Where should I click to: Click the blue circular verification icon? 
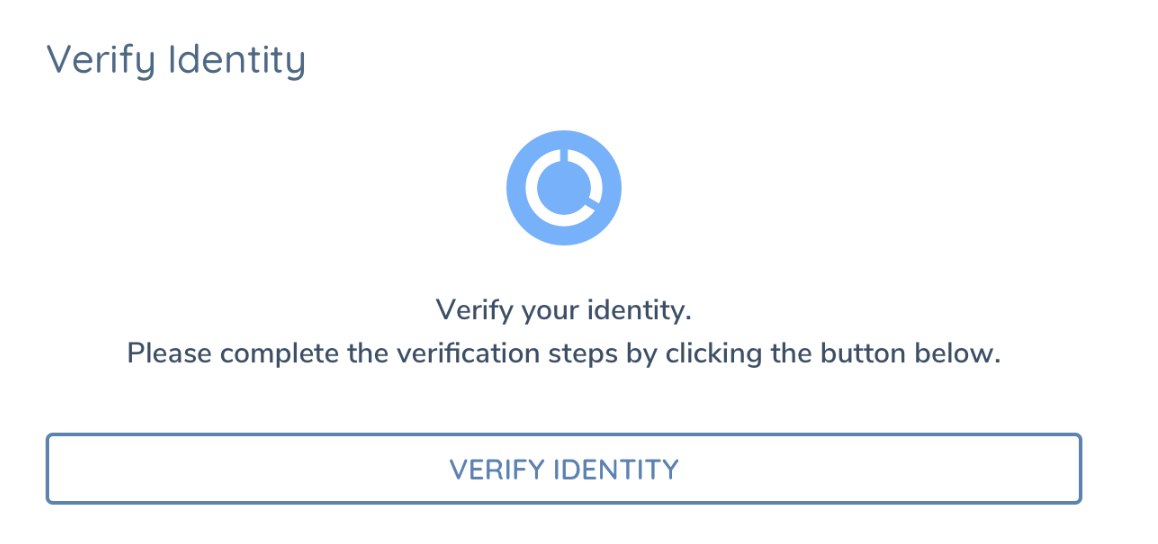[564, 187]
